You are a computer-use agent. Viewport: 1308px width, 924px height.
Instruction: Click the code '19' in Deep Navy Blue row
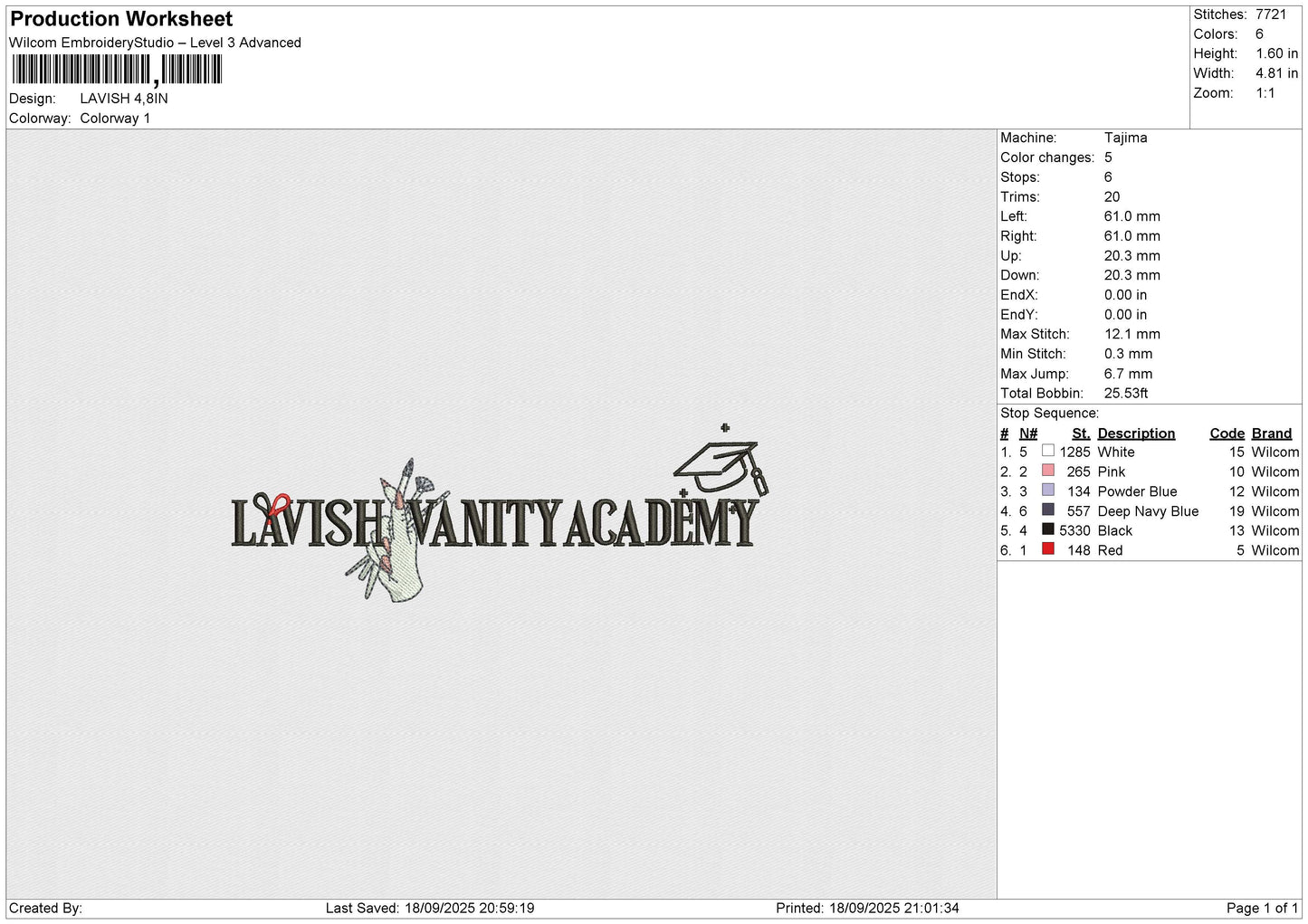(1236, 512)
